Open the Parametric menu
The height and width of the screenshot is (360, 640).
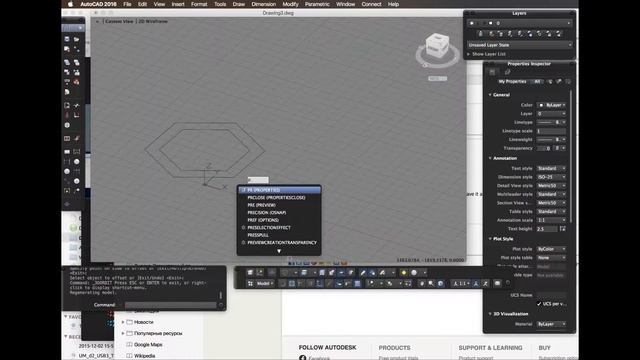[x=317, y=4]
